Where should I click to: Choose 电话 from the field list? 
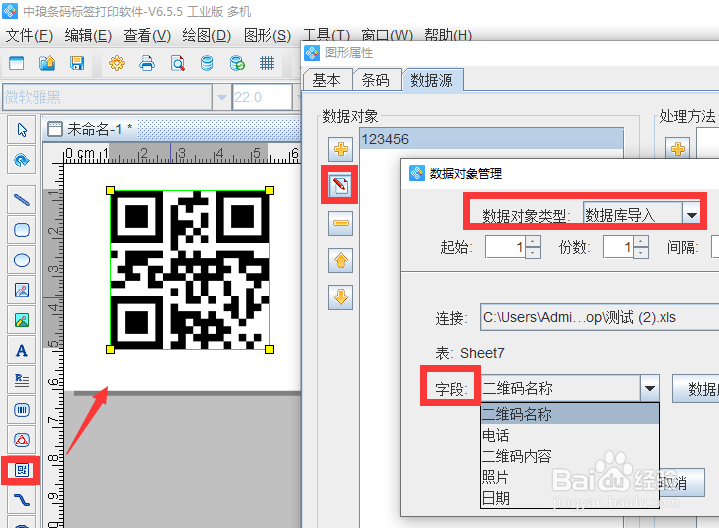pos(570,435)
